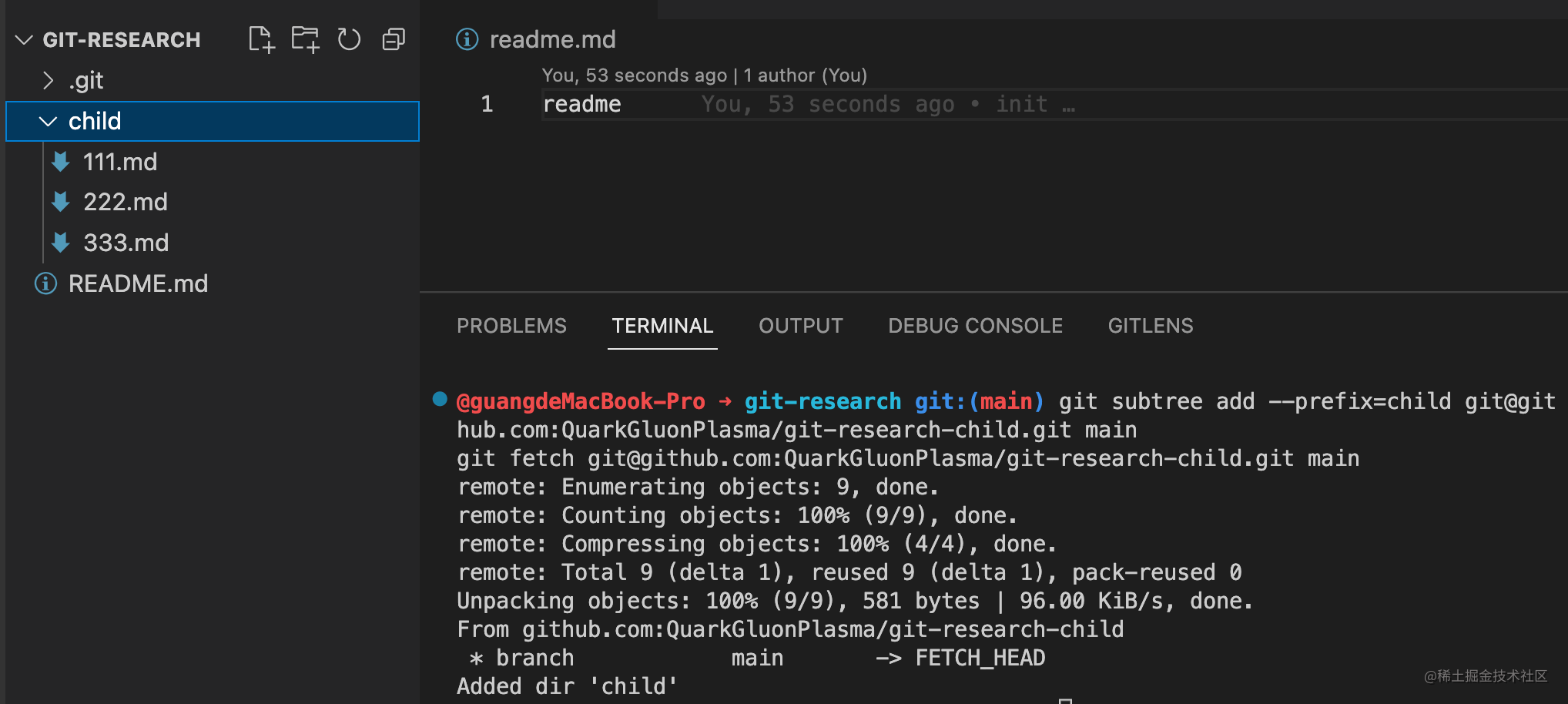
Task: Click the incoming-change arrow beside 111.md
Action: pos(60,162)
